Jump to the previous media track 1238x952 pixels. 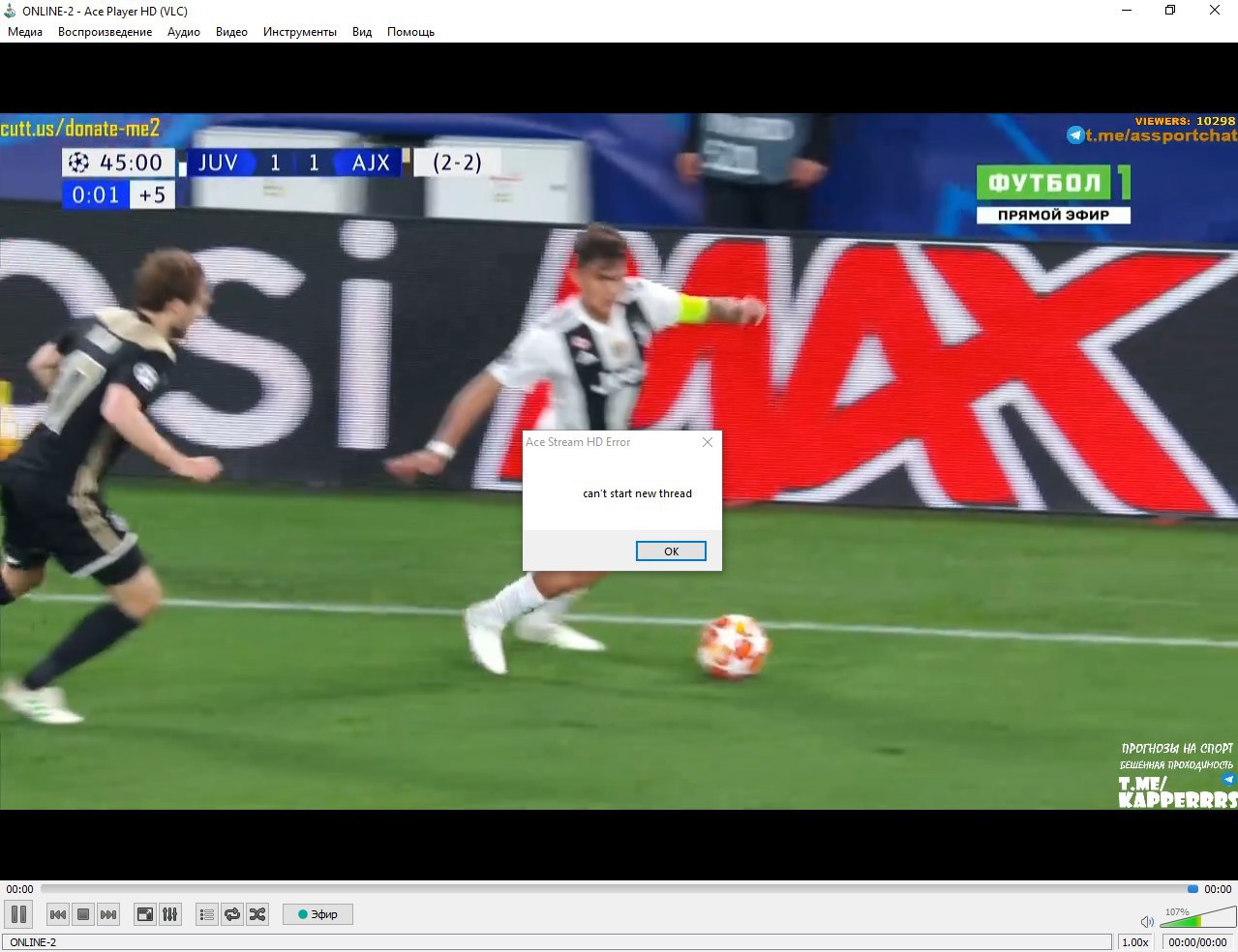point(58,914)
